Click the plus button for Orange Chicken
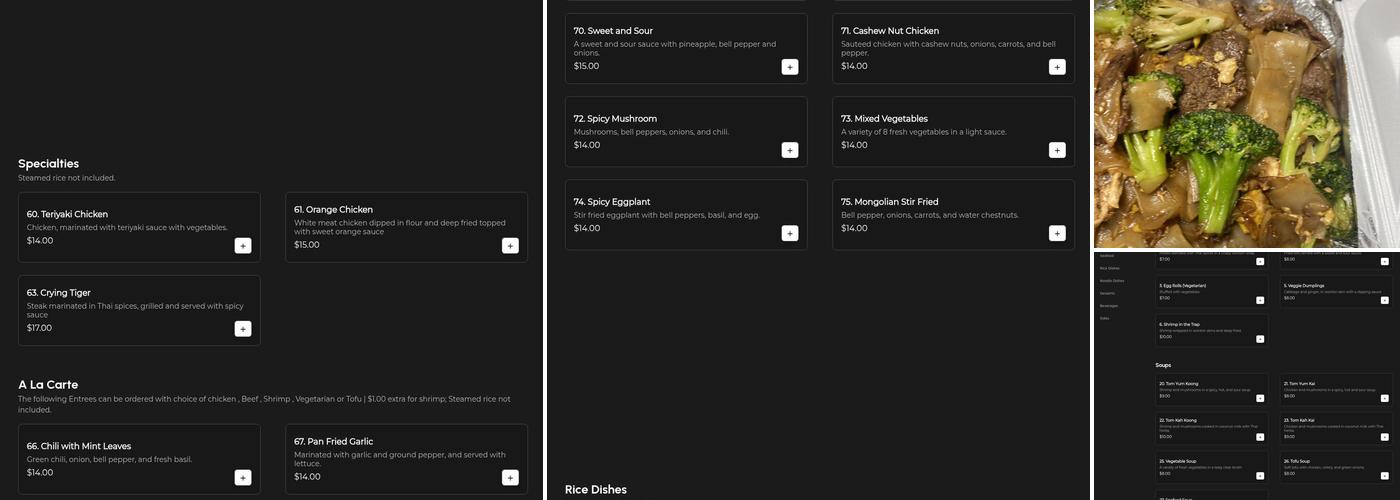Image resolution: width=1400 pixels, height=500 pixels. (x=510, y=246)
